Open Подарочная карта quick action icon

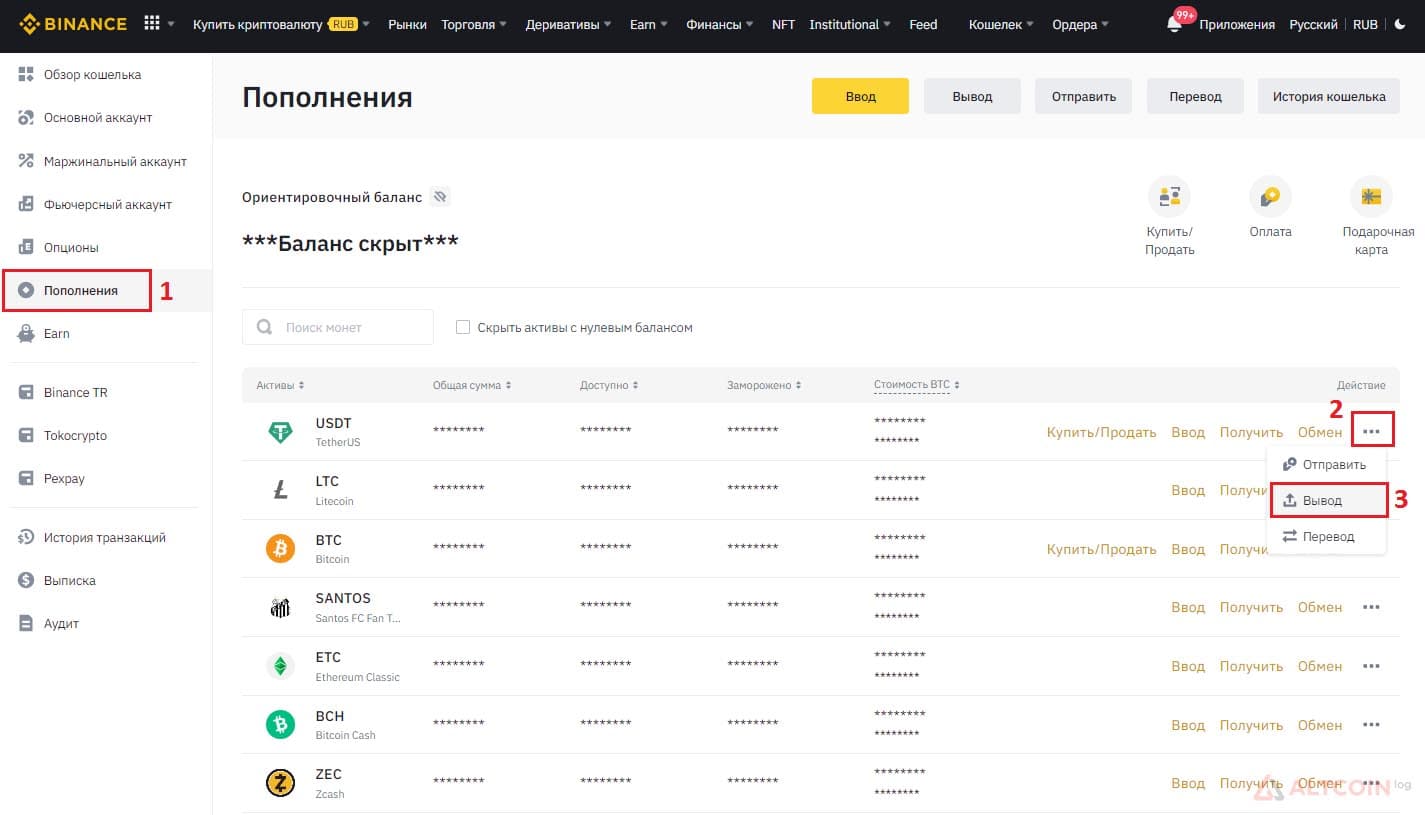tap(1371, 197)
